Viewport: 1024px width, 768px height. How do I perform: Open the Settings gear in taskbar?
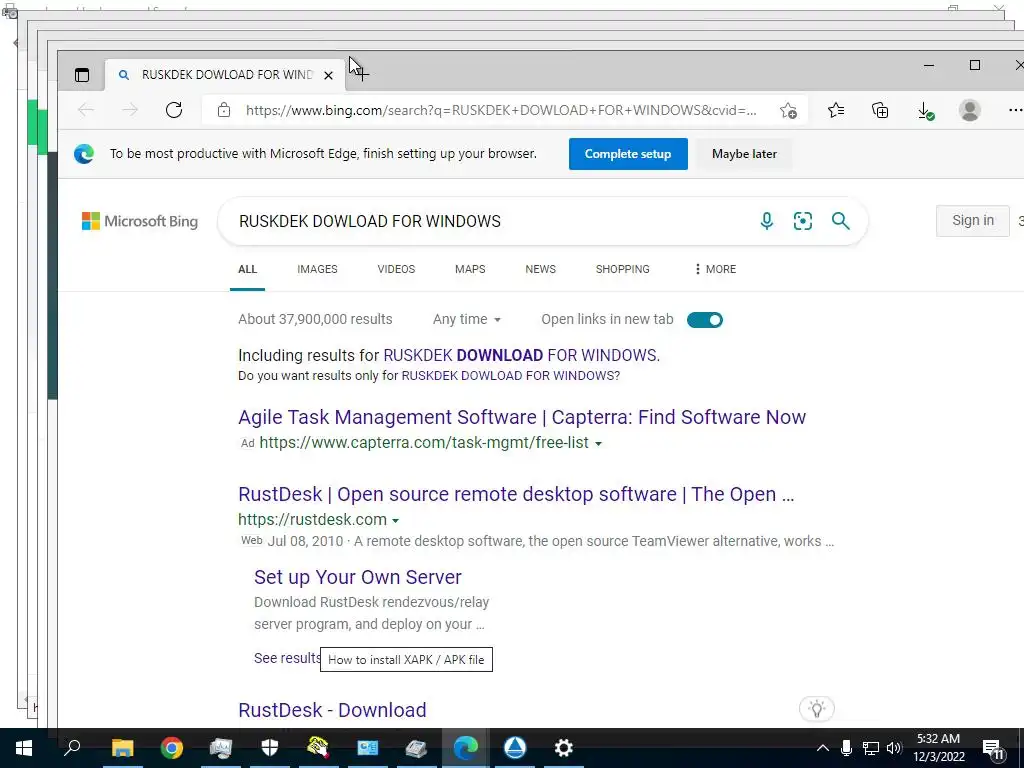point(564,748)
